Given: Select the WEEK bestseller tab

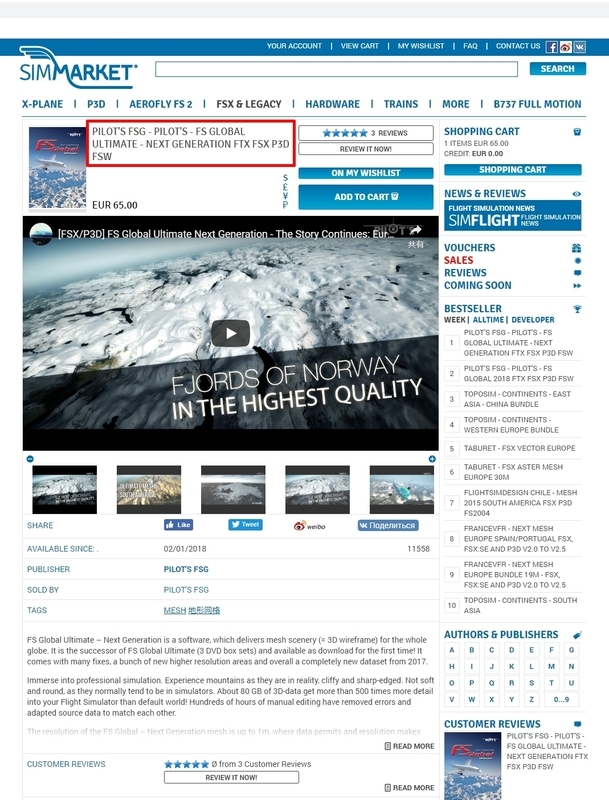Looking at the screenshot, I should [454, 320].
